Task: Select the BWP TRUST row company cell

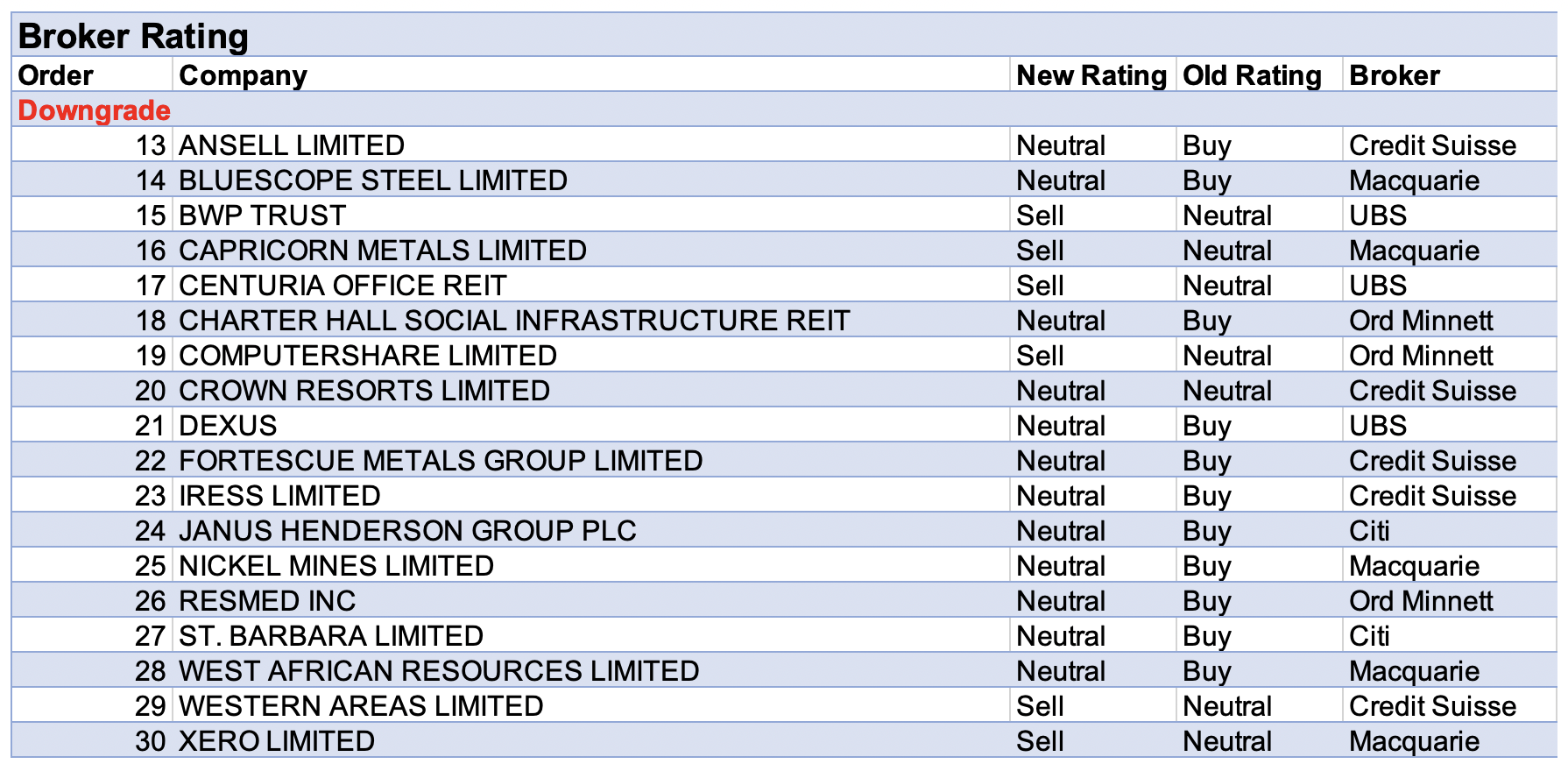Action: pyautogui.click(x=262, y=216)
